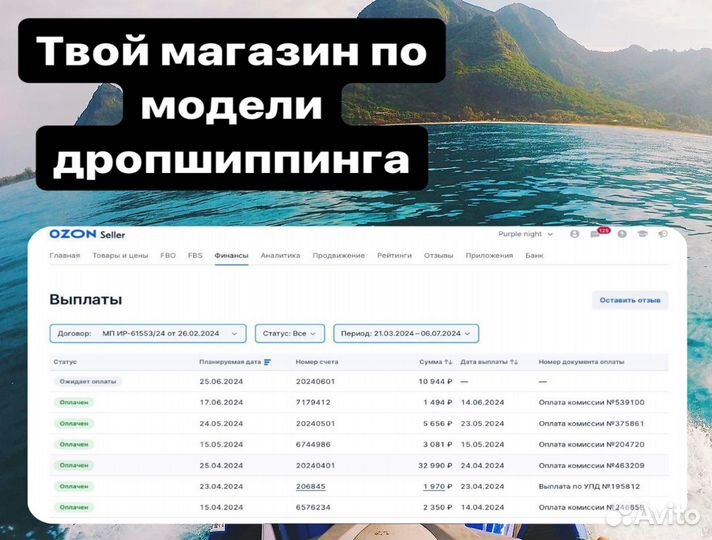Sort the Дата выплаты column arrows

(514, 362)
